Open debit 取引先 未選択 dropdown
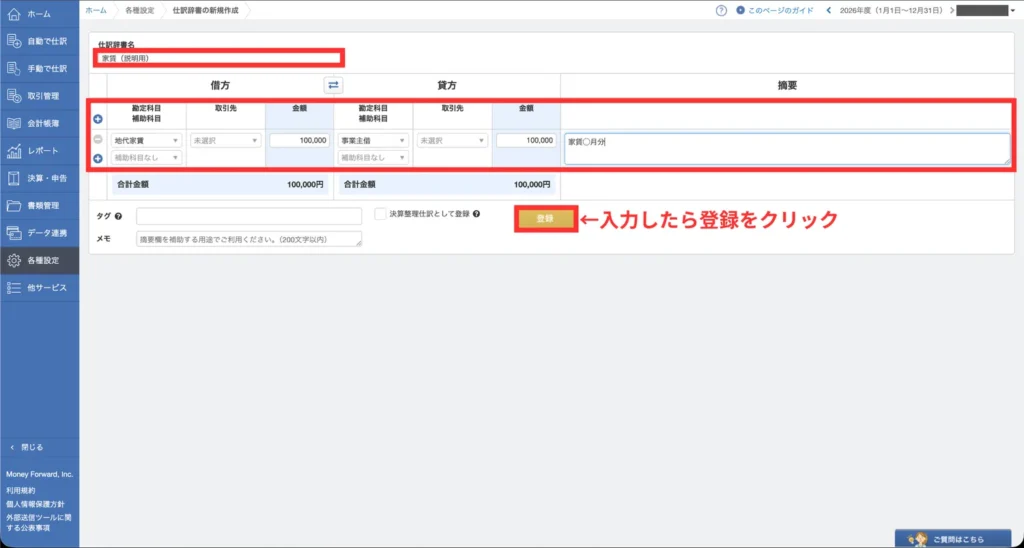 [x=225, y=140]
